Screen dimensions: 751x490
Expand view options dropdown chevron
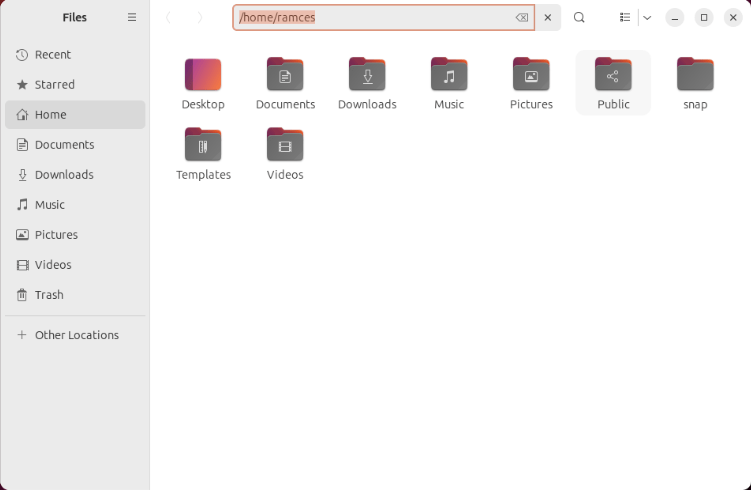point(647,18)
